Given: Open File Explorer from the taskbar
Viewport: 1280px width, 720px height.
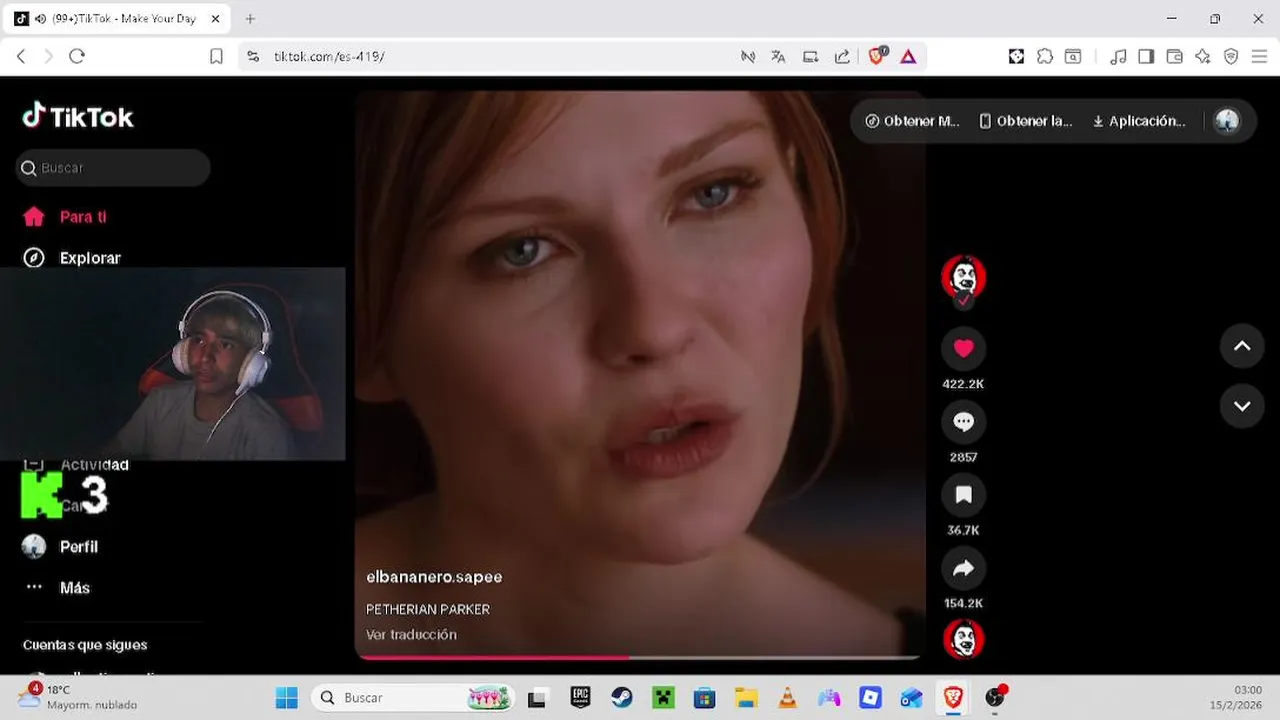Looking at the screenshot, I should tap(746, 697).
